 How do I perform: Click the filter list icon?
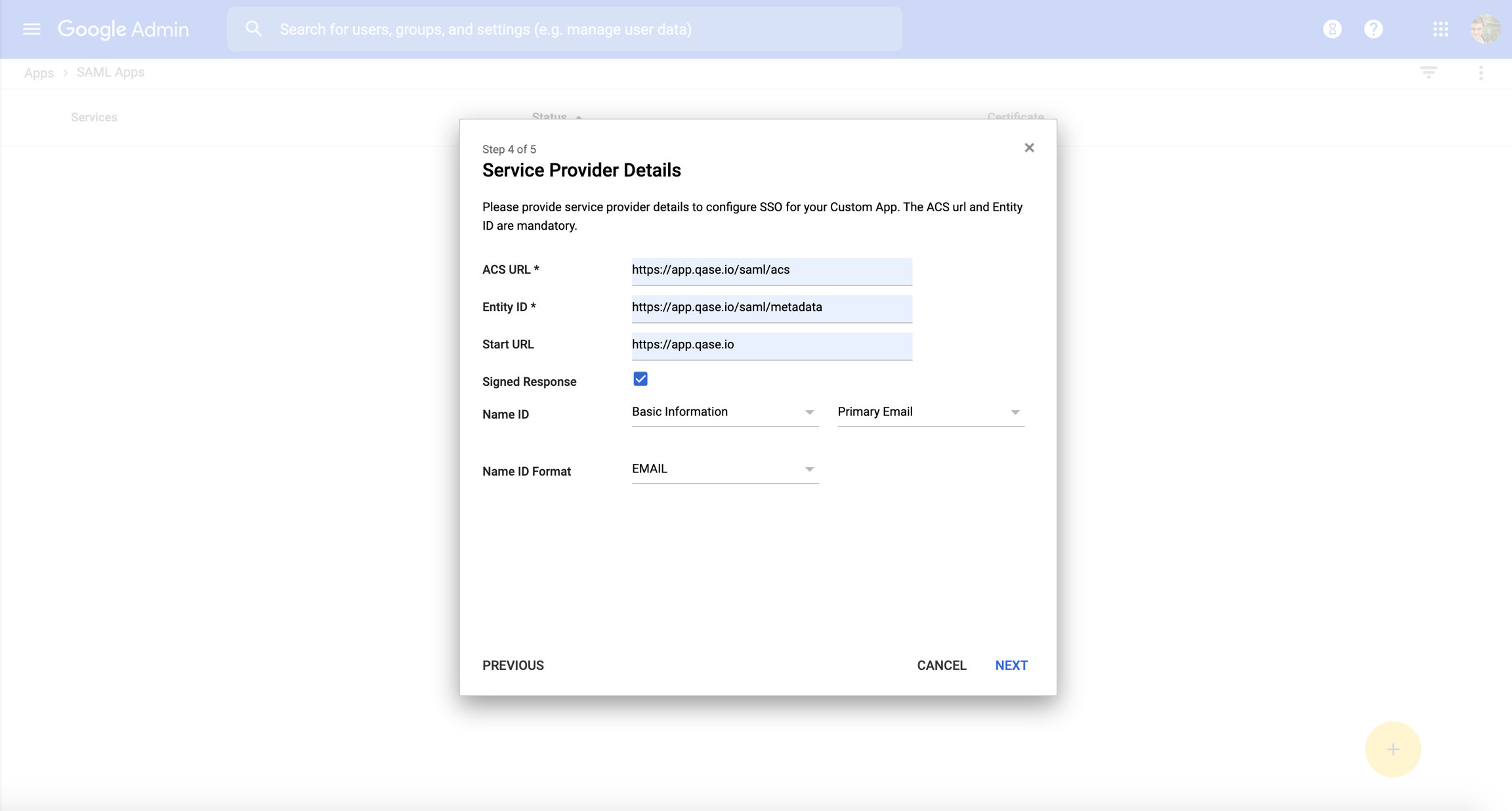pyautogui.click(x=1428, y=72)
